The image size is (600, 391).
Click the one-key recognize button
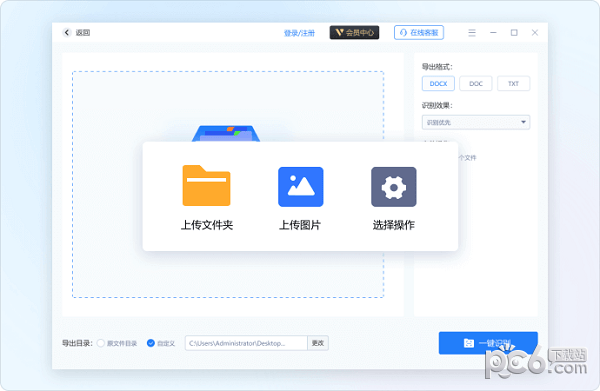click(488, 343)
